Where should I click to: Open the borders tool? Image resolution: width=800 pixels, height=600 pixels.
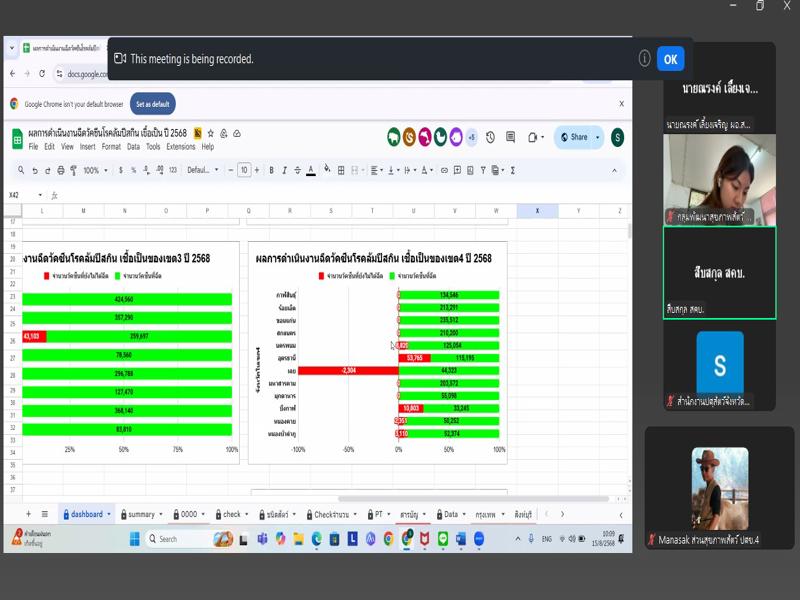[x=341, y=170]
